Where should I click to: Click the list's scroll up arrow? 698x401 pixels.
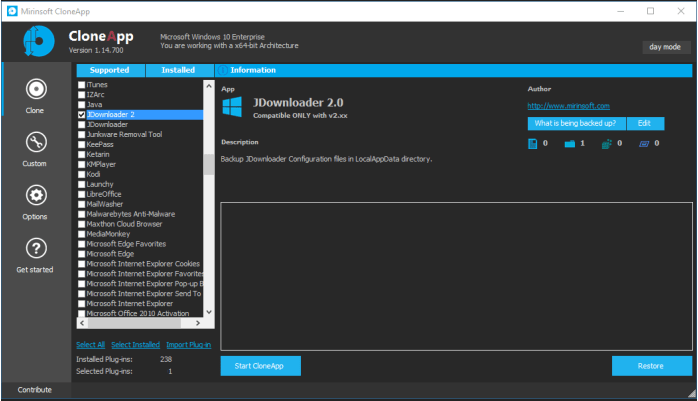pos(209,85)
